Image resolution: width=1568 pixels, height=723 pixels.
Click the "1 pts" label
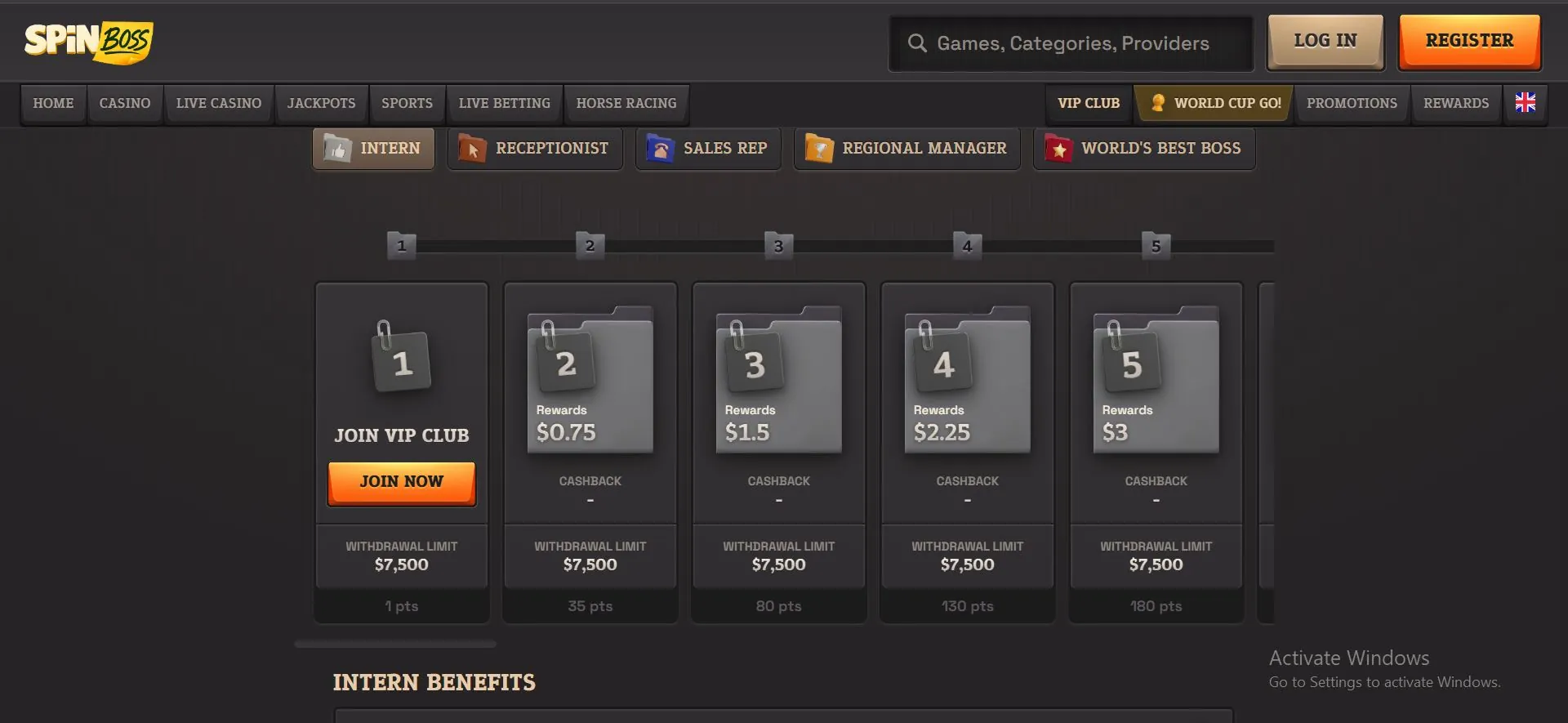[402, 606]
